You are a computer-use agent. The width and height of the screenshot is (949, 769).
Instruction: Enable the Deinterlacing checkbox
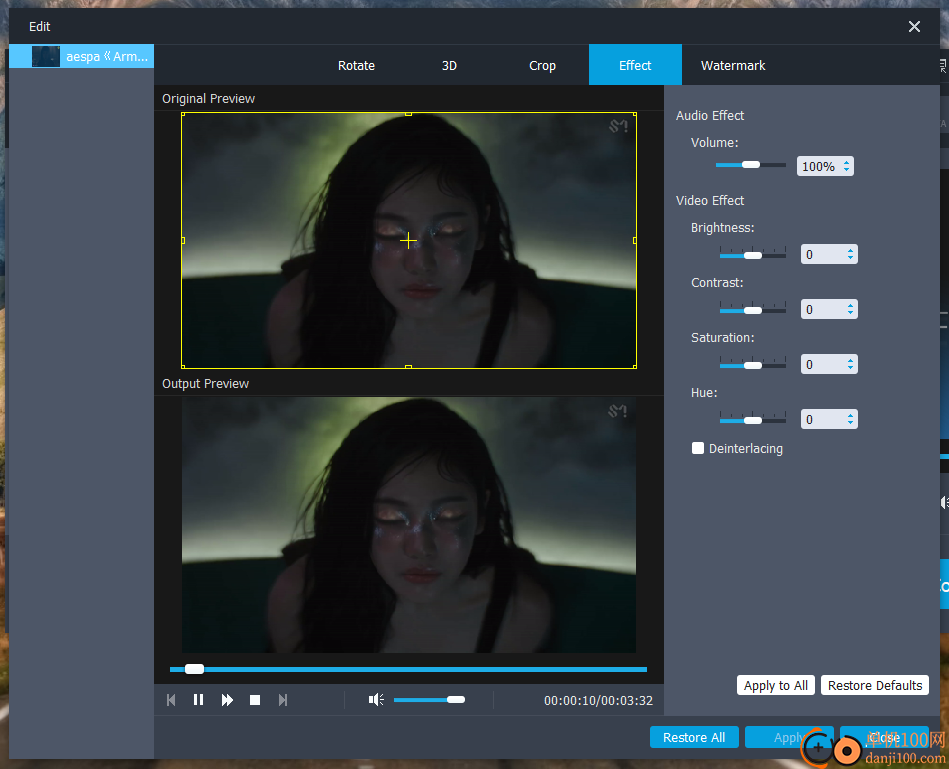point(698,448)
